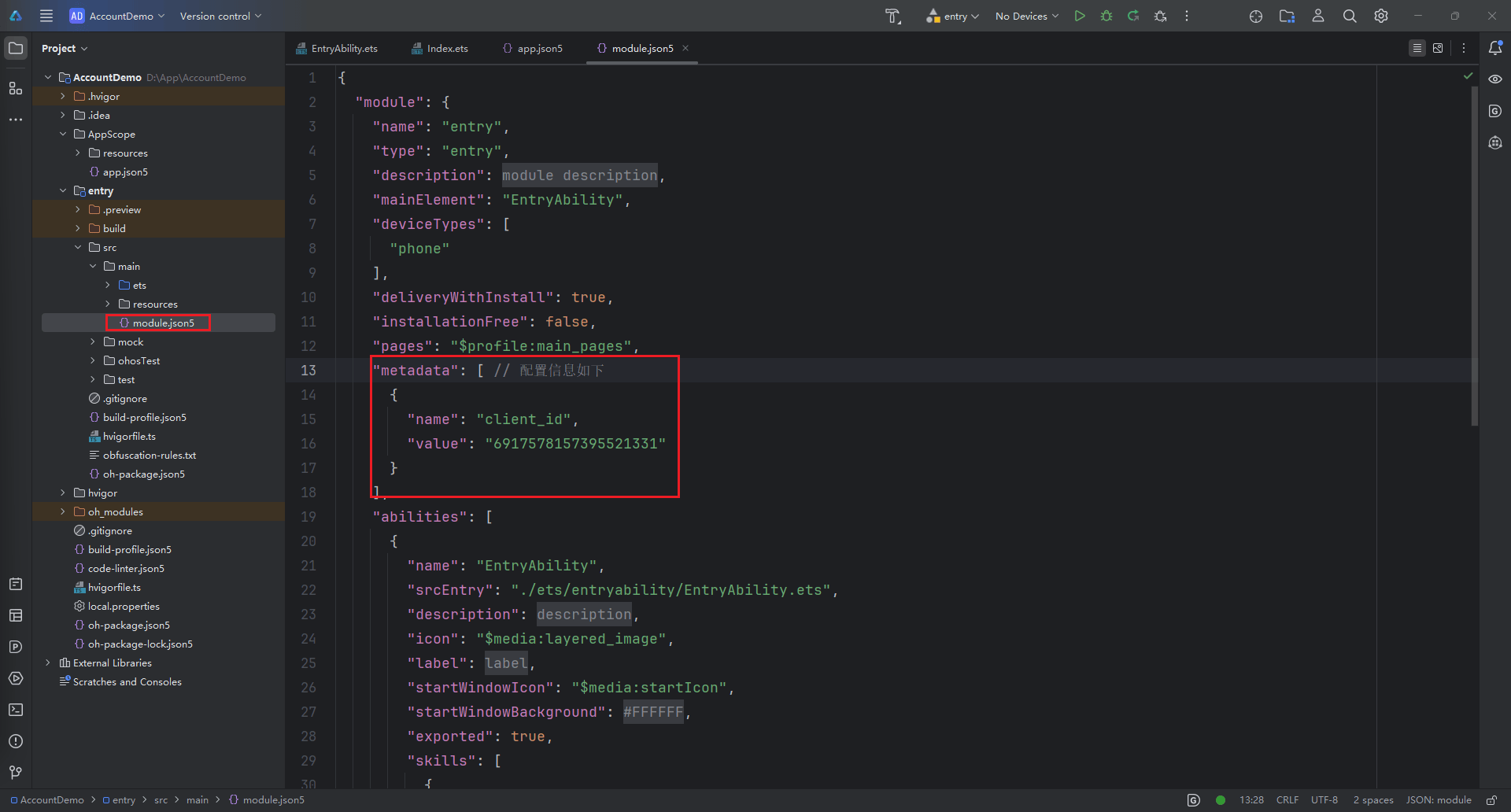Click the CRLF line separator button

(x=1287, y=800)
